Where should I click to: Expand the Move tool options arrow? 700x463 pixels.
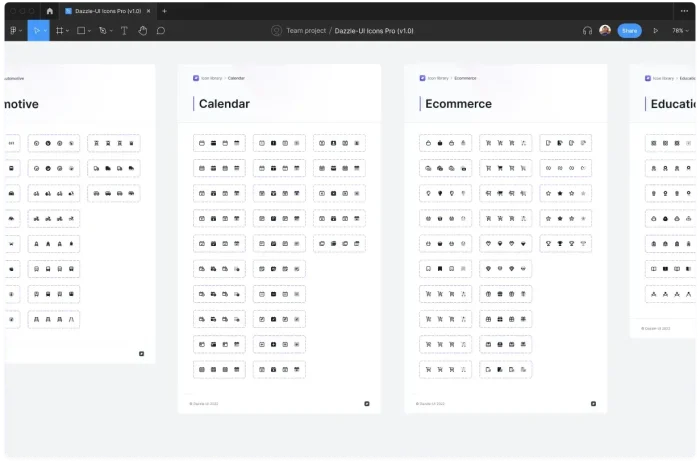[45, 31]
